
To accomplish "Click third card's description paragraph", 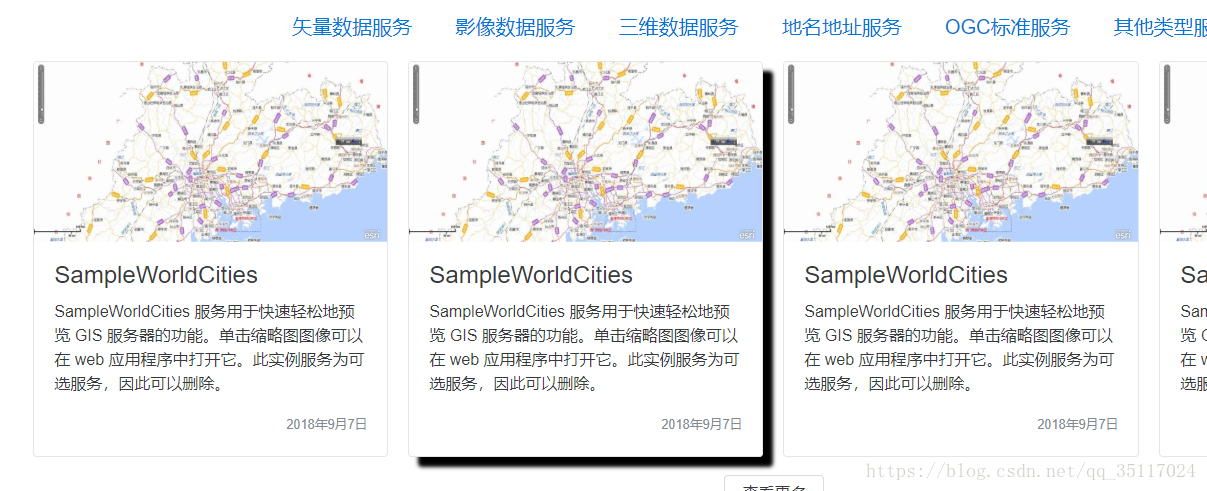I will point(959,347).
